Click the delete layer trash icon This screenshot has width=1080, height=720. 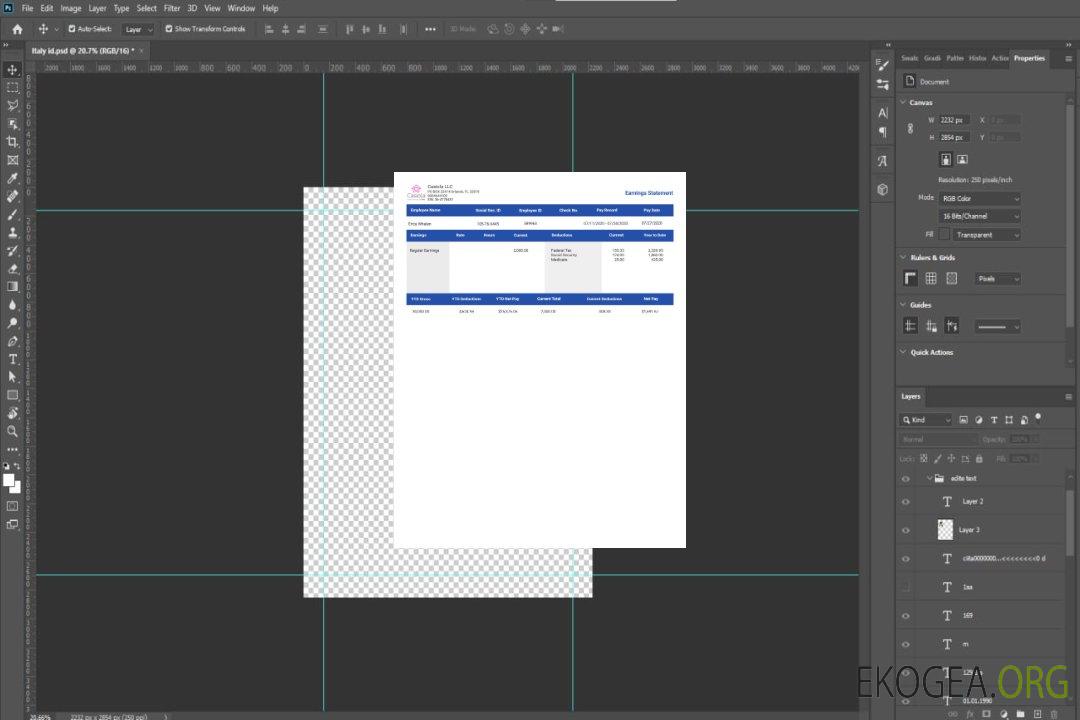[1054, 714]
